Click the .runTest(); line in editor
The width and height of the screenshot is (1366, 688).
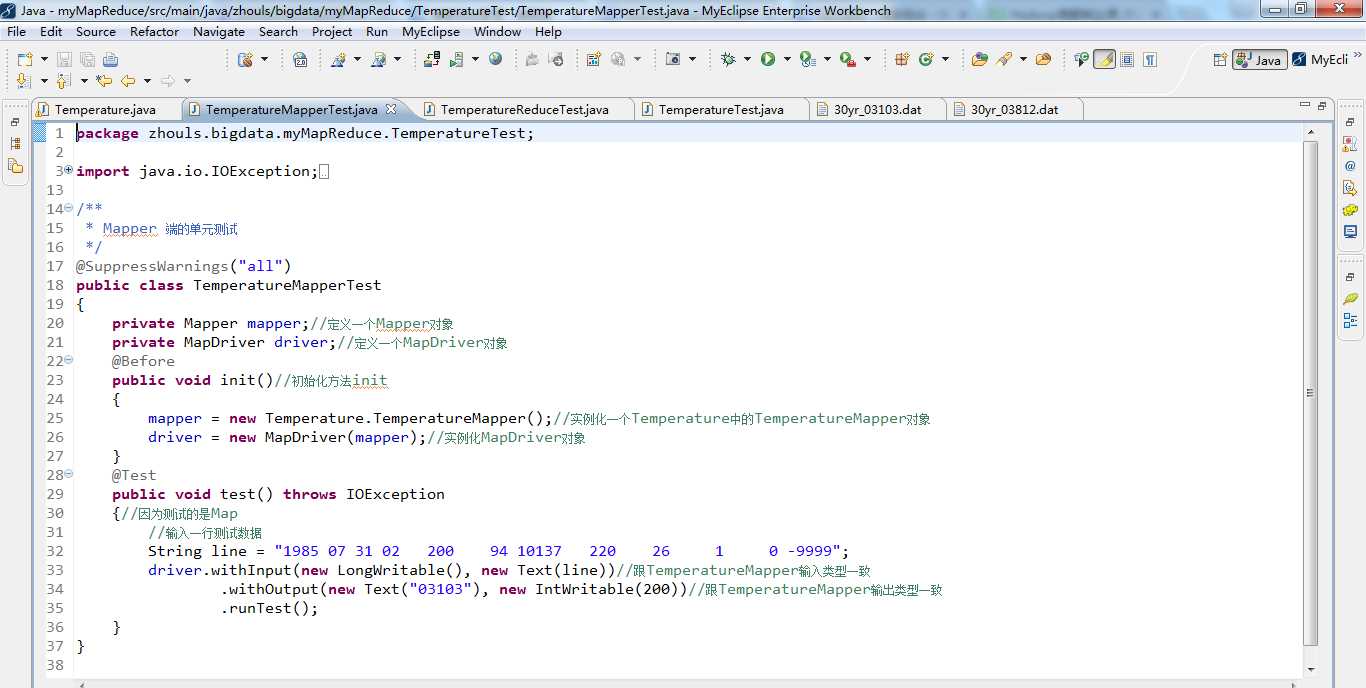[270, 608]
